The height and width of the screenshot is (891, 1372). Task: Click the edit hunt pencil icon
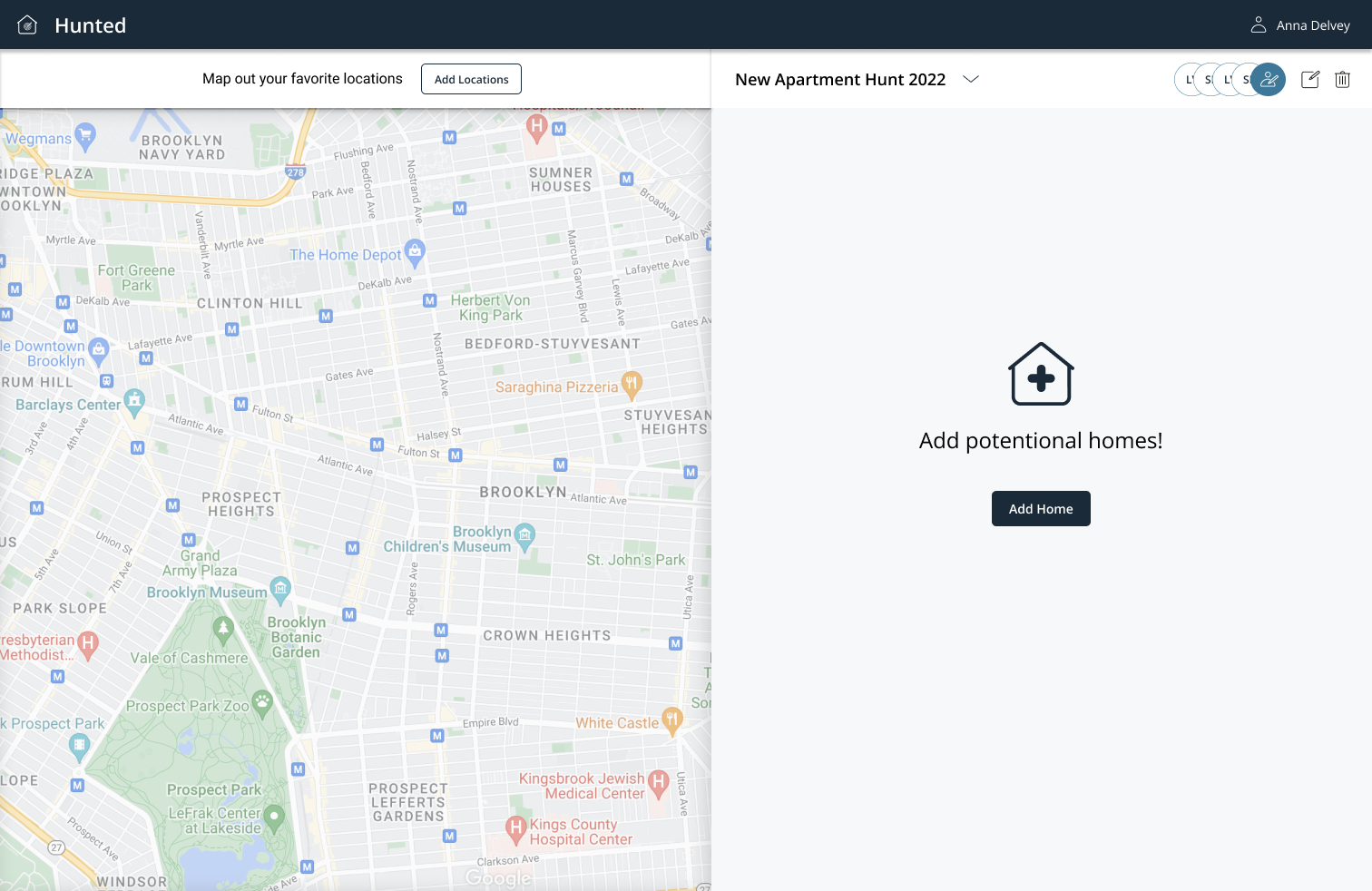pos(1310,80)
